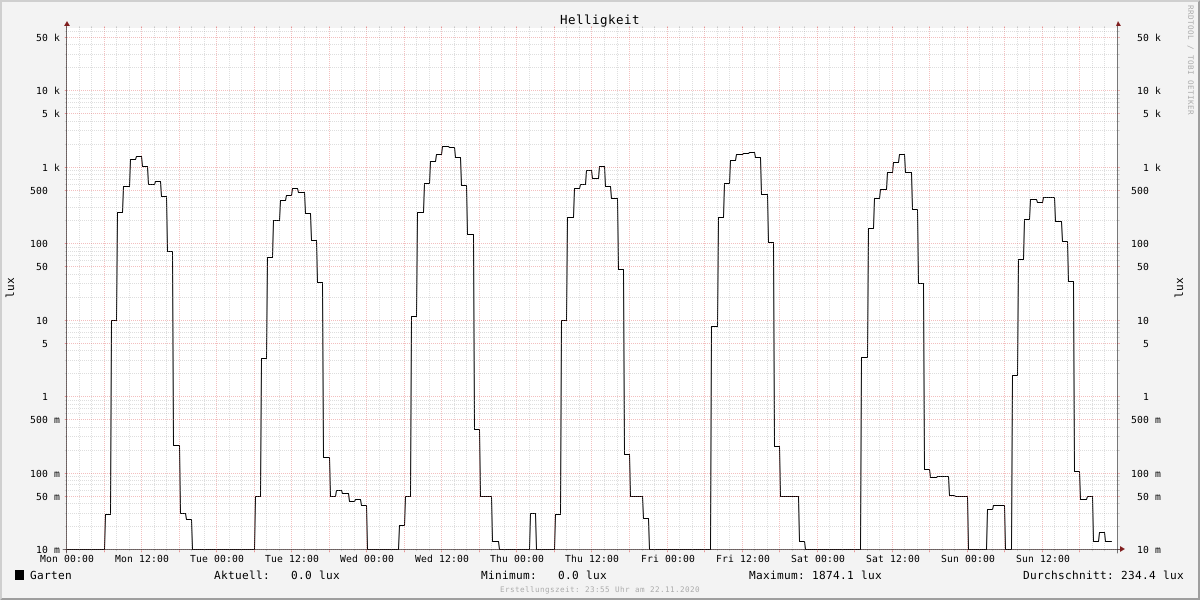Choose the 'Thu 12:00' time axis label
The height and width of the screenshot is (600, 1200).
[592, 559]
